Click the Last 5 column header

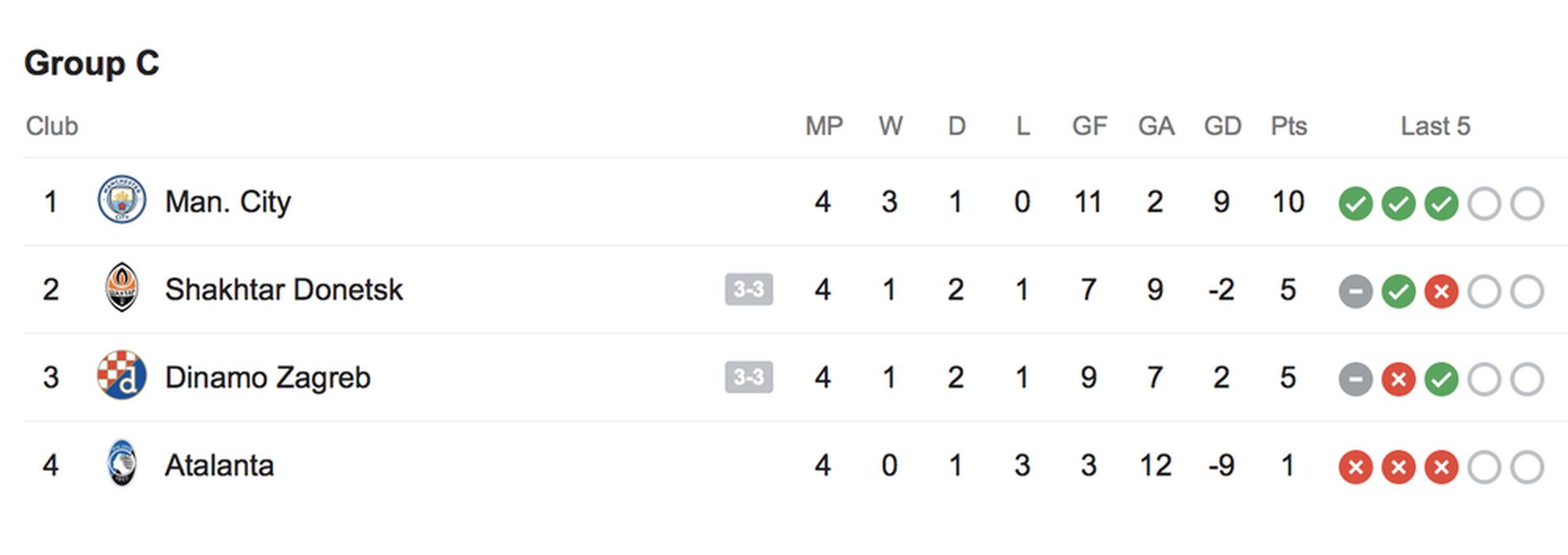click(1435, 126)
